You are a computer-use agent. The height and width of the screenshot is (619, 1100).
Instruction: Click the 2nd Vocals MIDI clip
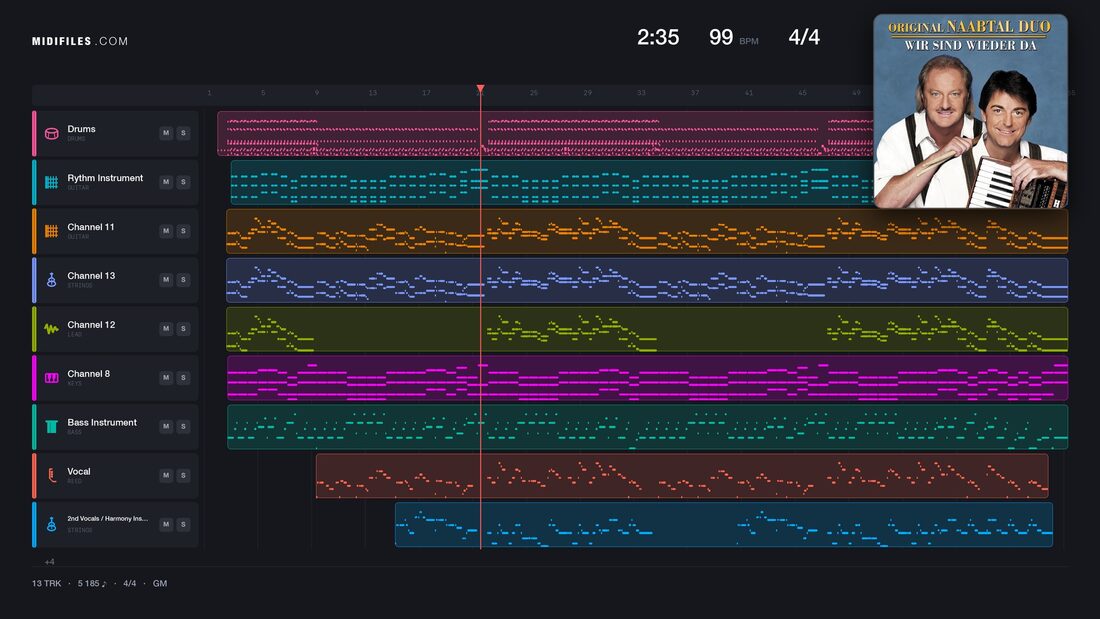[x=724, y=524]
